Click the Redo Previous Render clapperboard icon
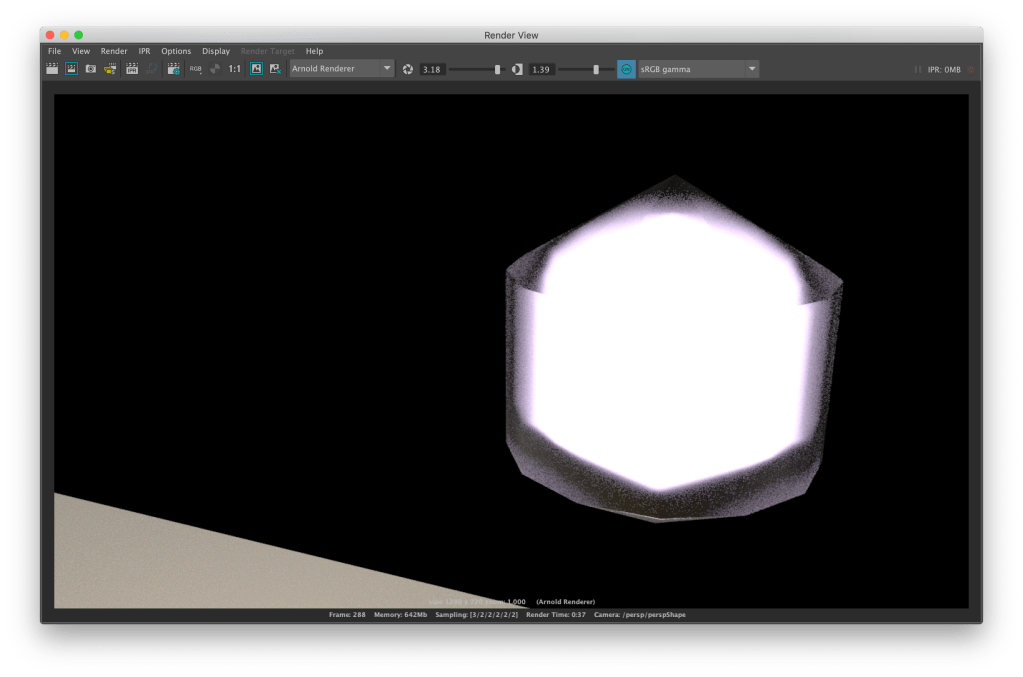Screen dimensions: 1023x677 52,69
